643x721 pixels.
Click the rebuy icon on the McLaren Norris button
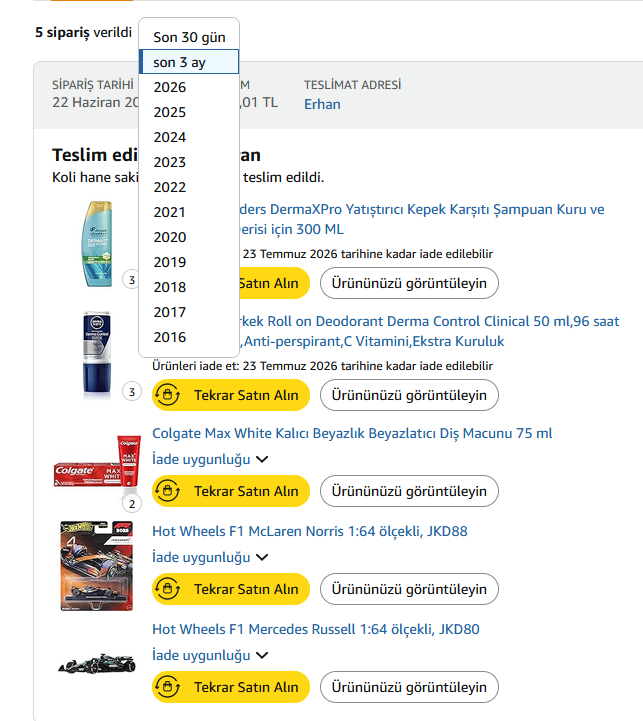(x=167, y=589)
